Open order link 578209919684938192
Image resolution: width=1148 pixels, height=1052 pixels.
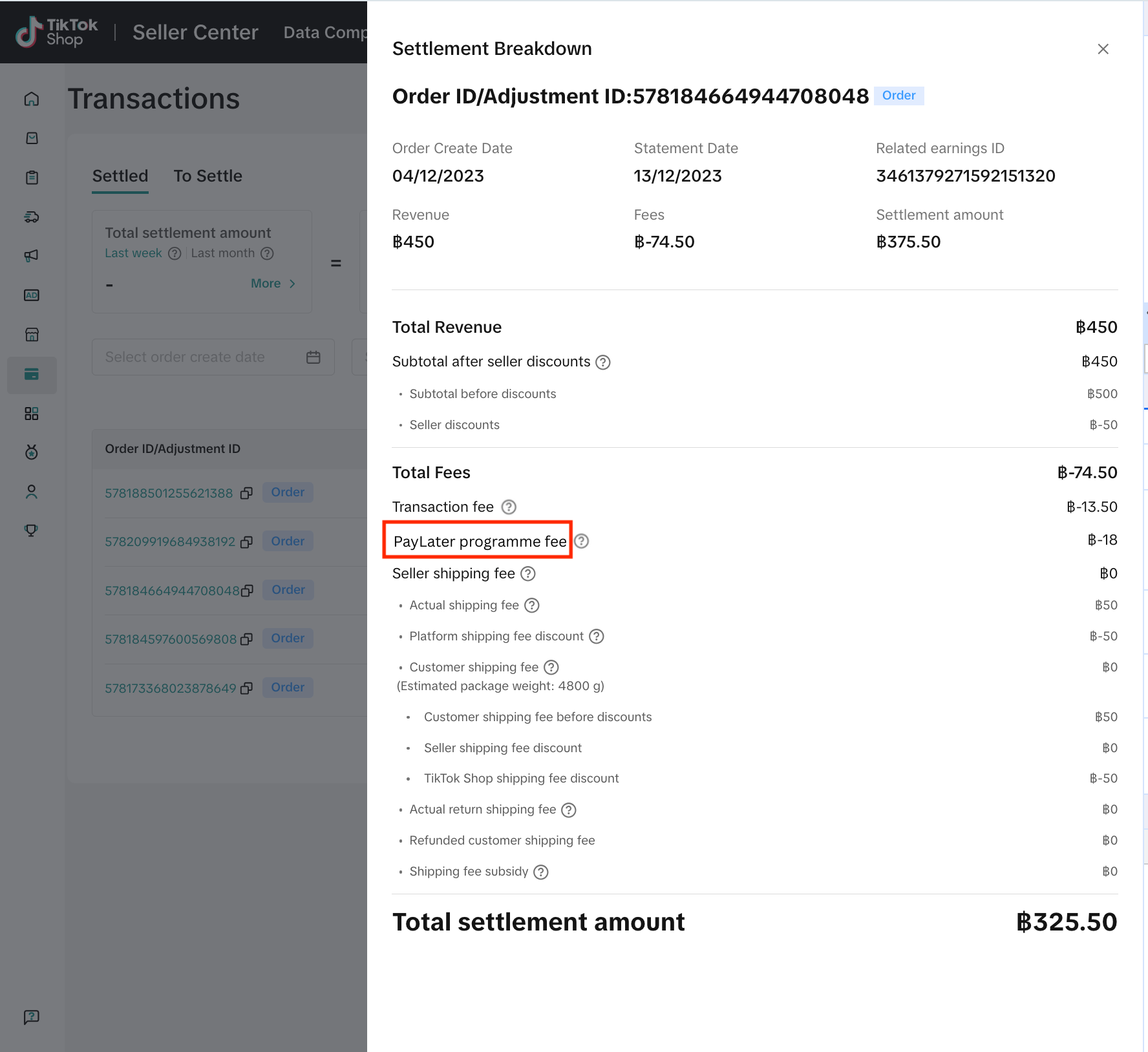(170, 542)
